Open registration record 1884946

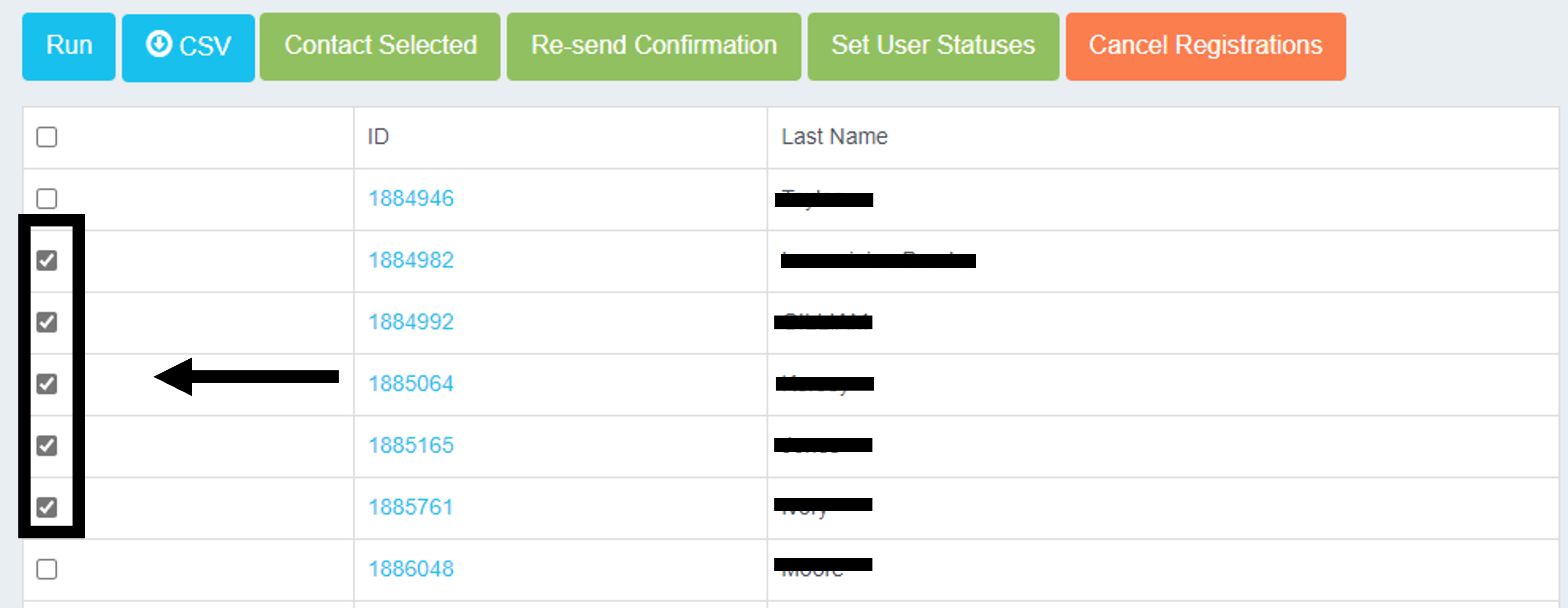pos(411,198)
